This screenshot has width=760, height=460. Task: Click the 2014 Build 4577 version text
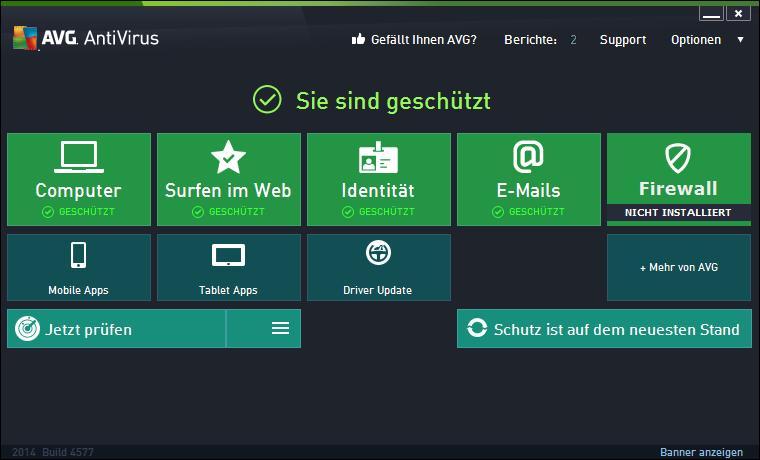52,452
